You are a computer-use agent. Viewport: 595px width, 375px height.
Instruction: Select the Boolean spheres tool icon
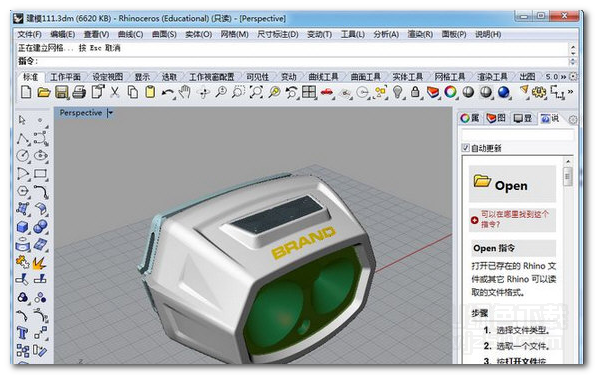pos(40,227)
